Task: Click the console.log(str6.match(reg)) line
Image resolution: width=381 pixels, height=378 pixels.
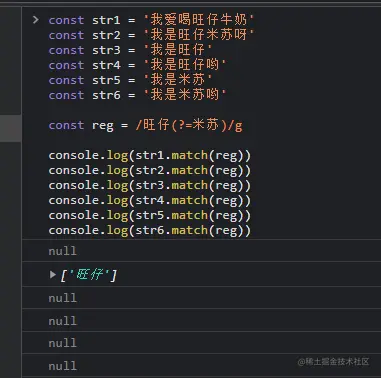Action: pyautogui.click(x=149, y=230)
